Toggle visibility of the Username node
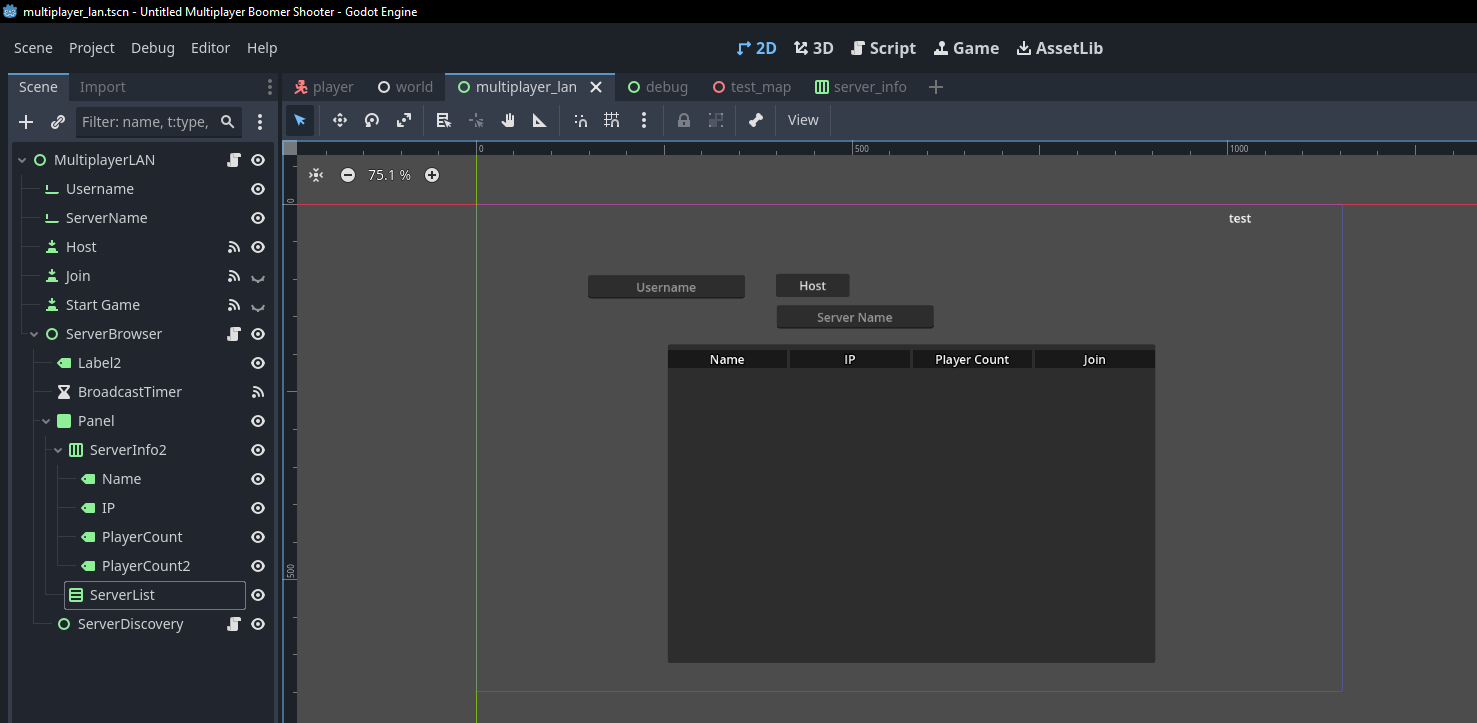 [x=258, y=189]
